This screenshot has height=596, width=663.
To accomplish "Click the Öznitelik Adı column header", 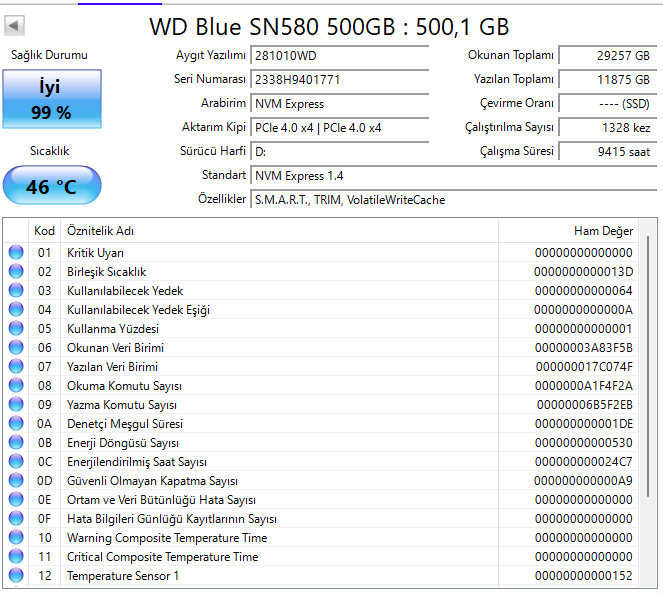I will (279, 231).
